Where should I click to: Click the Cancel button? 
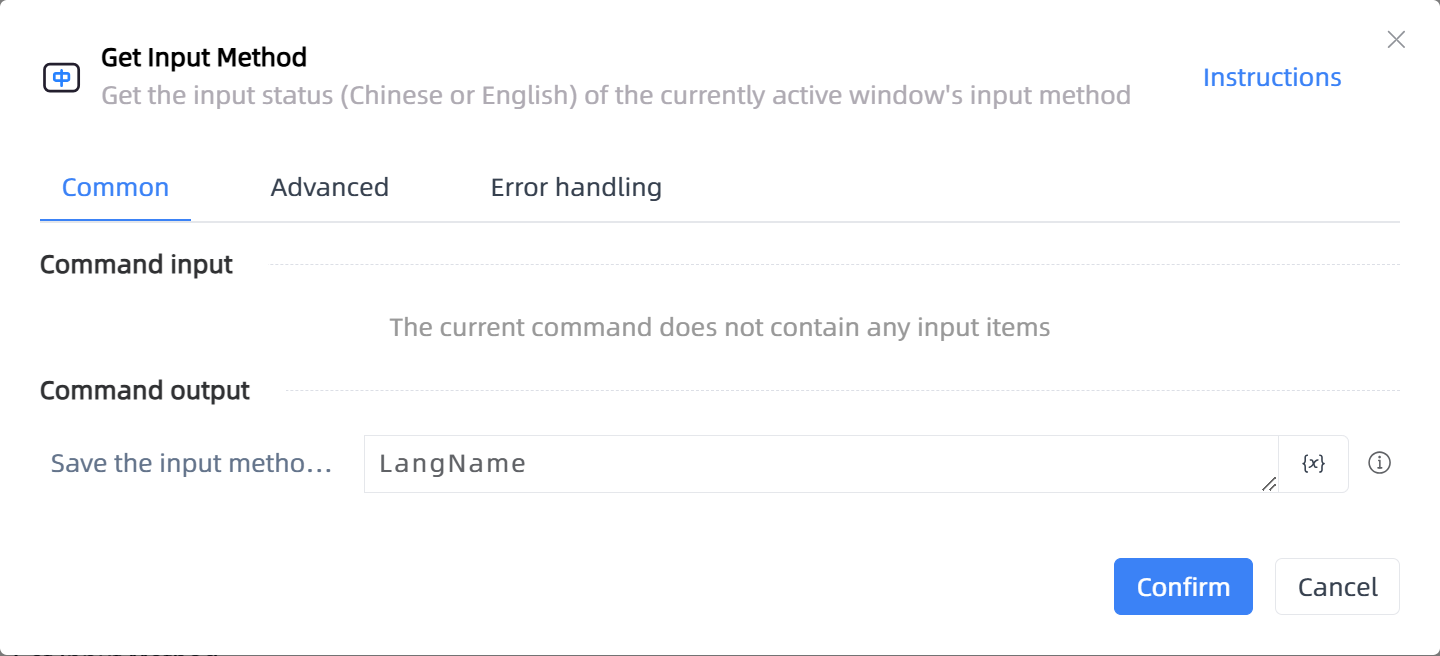pyautogui.click(x=1337, y=586)
